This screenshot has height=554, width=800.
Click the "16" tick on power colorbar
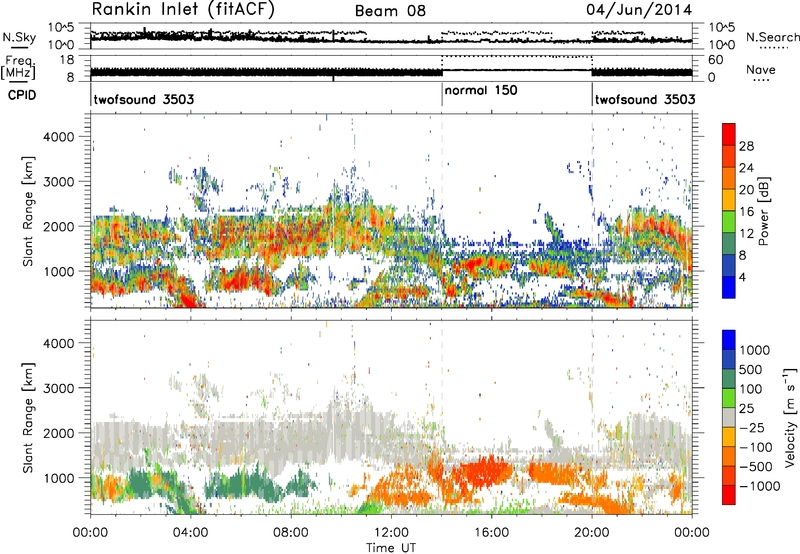pyautogui.click(x=746, y=212)
